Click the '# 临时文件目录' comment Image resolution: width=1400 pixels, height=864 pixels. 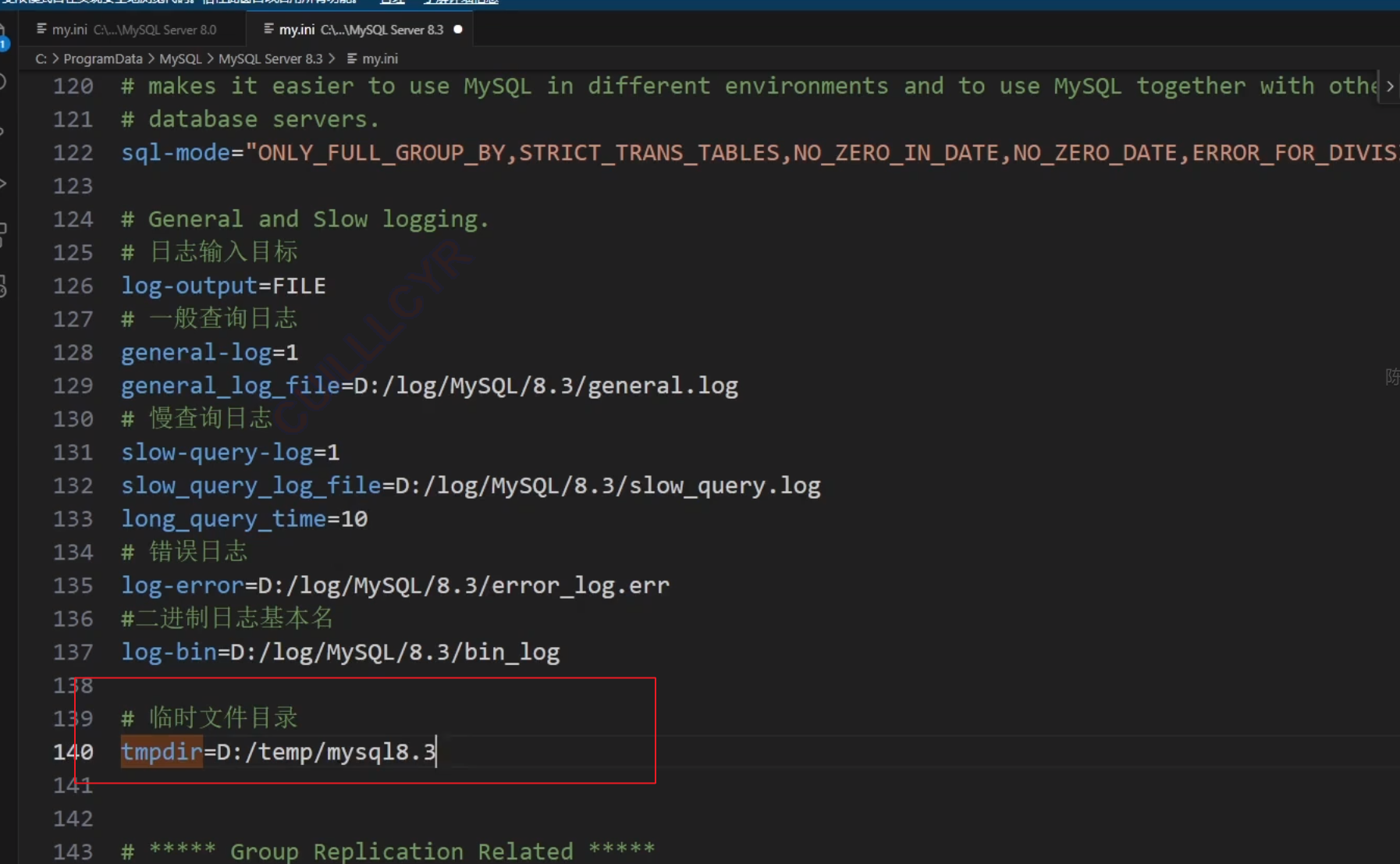click(x=209, y=718)
